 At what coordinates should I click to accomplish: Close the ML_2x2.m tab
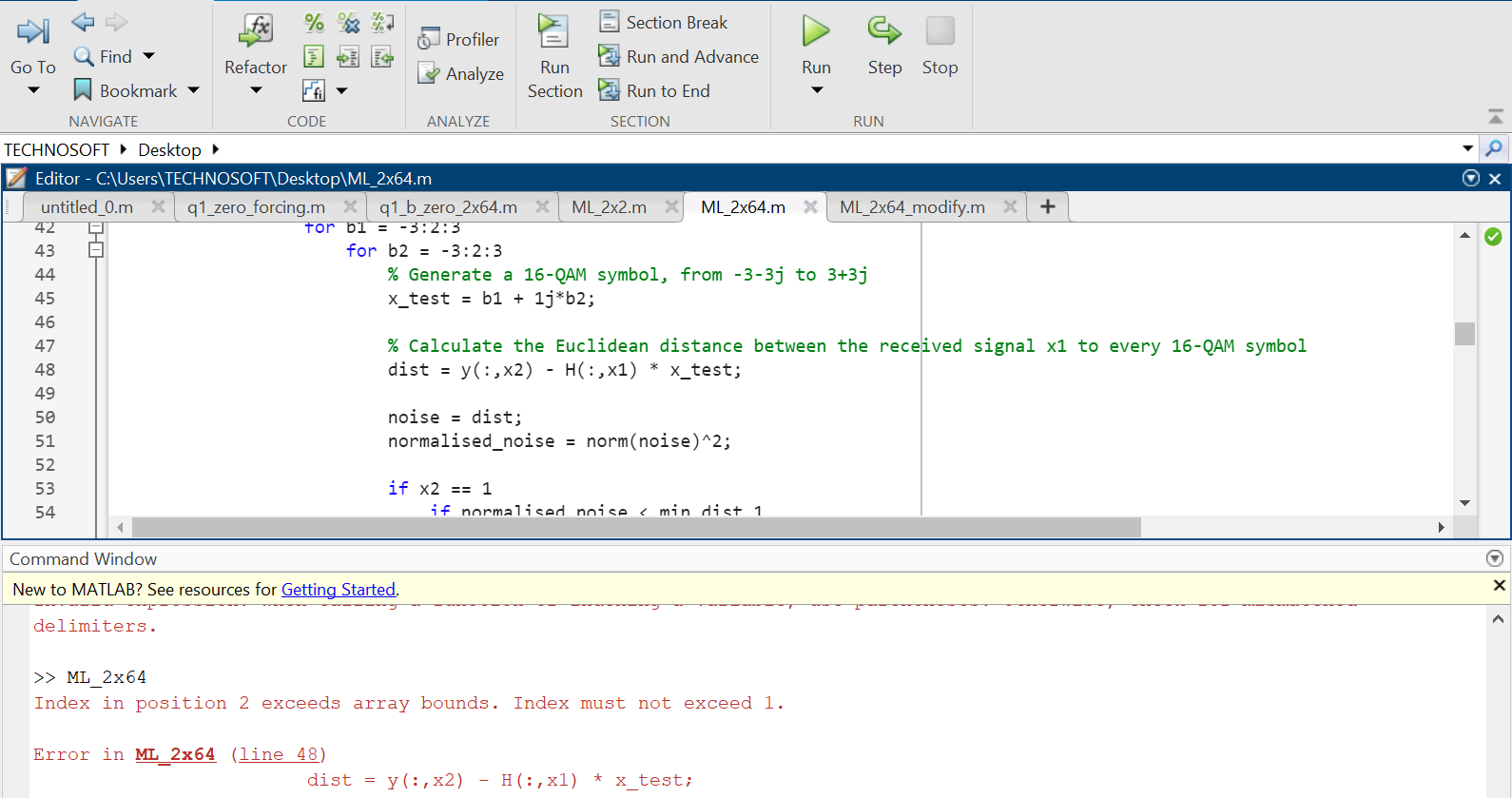pyautogui.click(x=671, y=206)
